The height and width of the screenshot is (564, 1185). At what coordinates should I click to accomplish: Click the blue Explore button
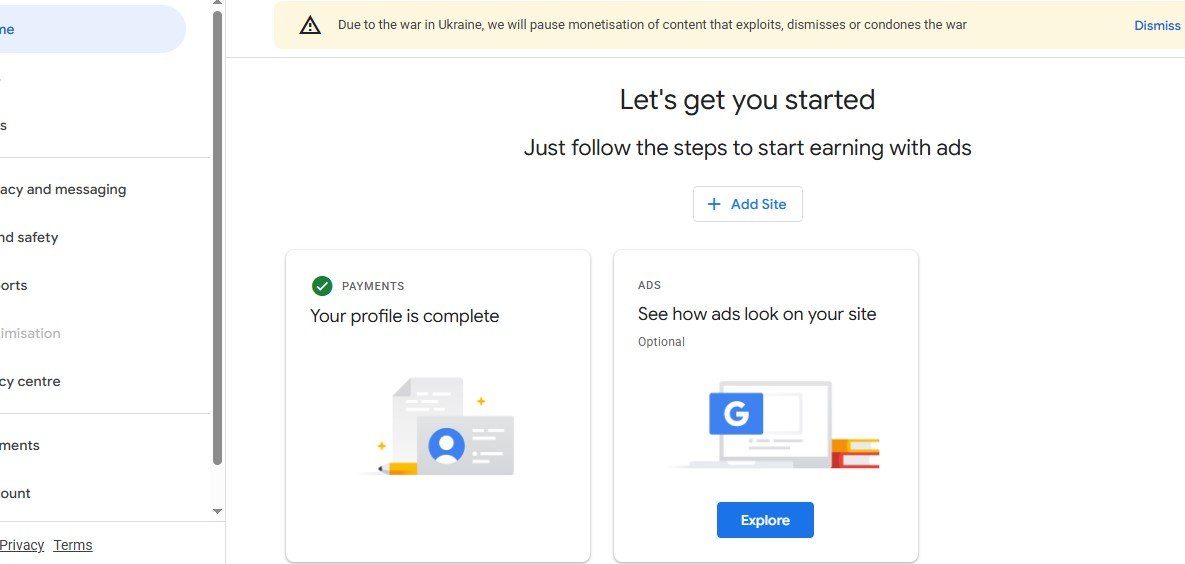[765, 520]
